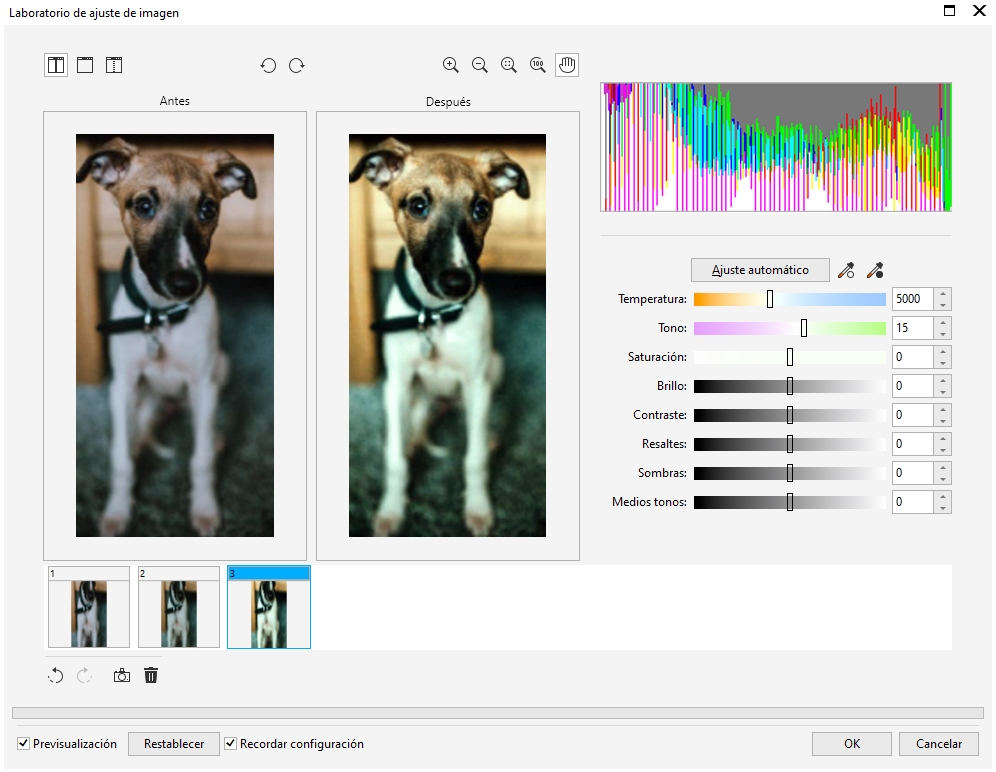Viewport: 996px width, 772px height.
Task: Decrease Tono value with down arrow
Action: 943,333
